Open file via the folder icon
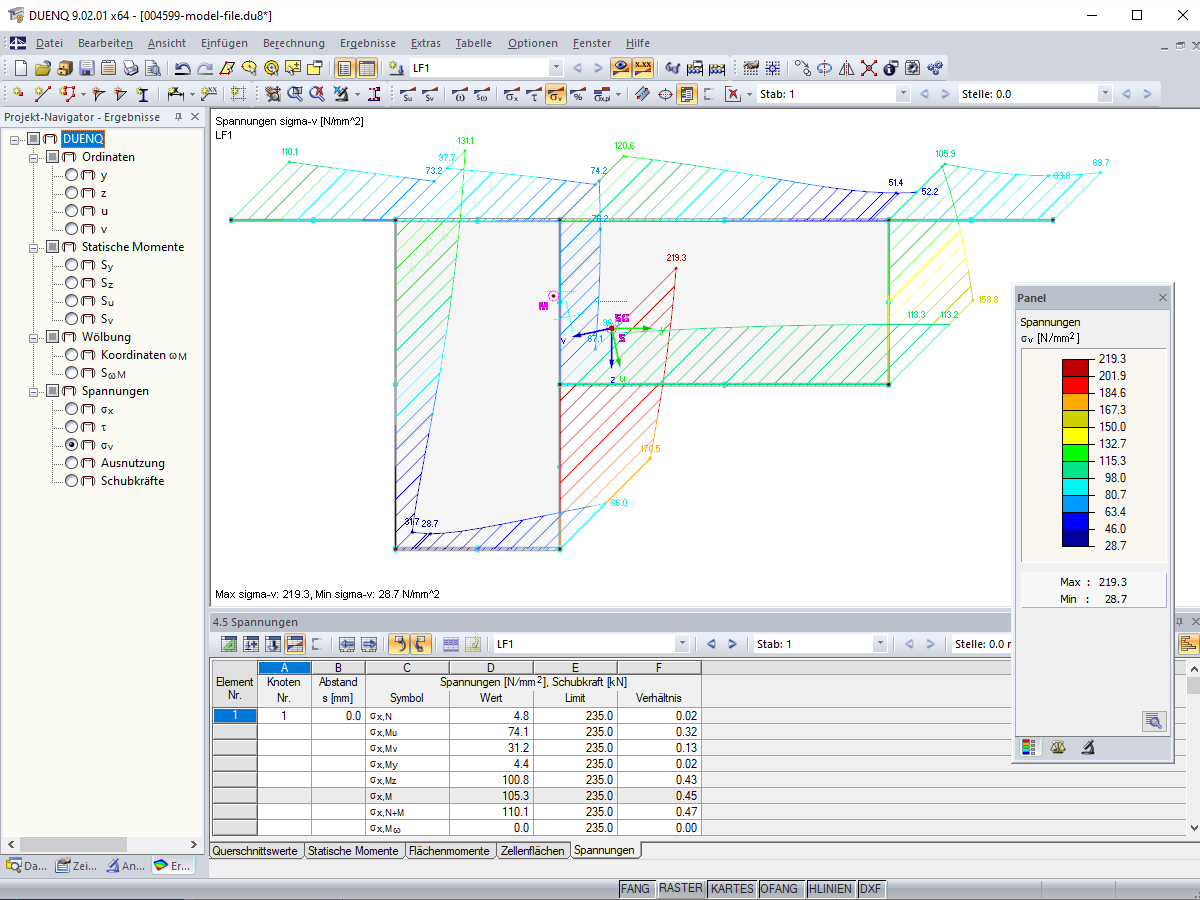This screenshot has height=900, width=1200. tap(42, 68)
